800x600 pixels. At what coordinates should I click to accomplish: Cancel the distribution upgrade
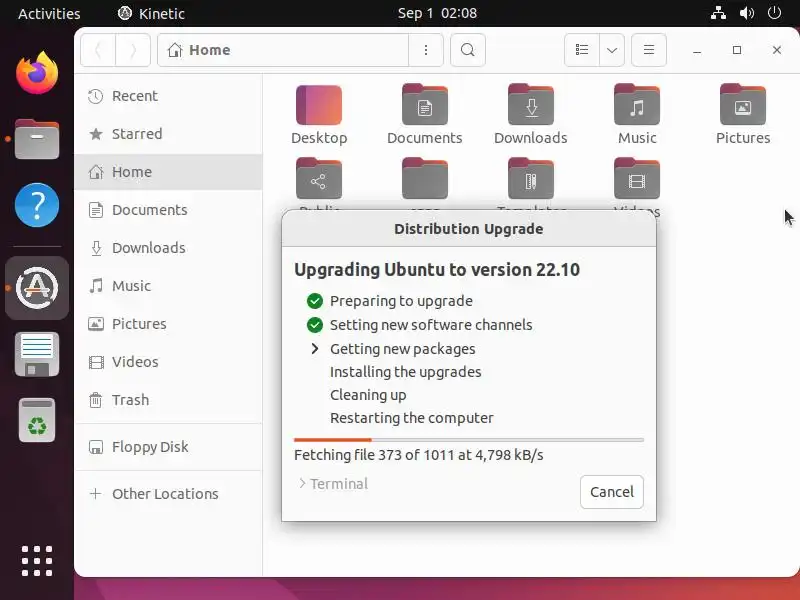click(x=612, y=492)
